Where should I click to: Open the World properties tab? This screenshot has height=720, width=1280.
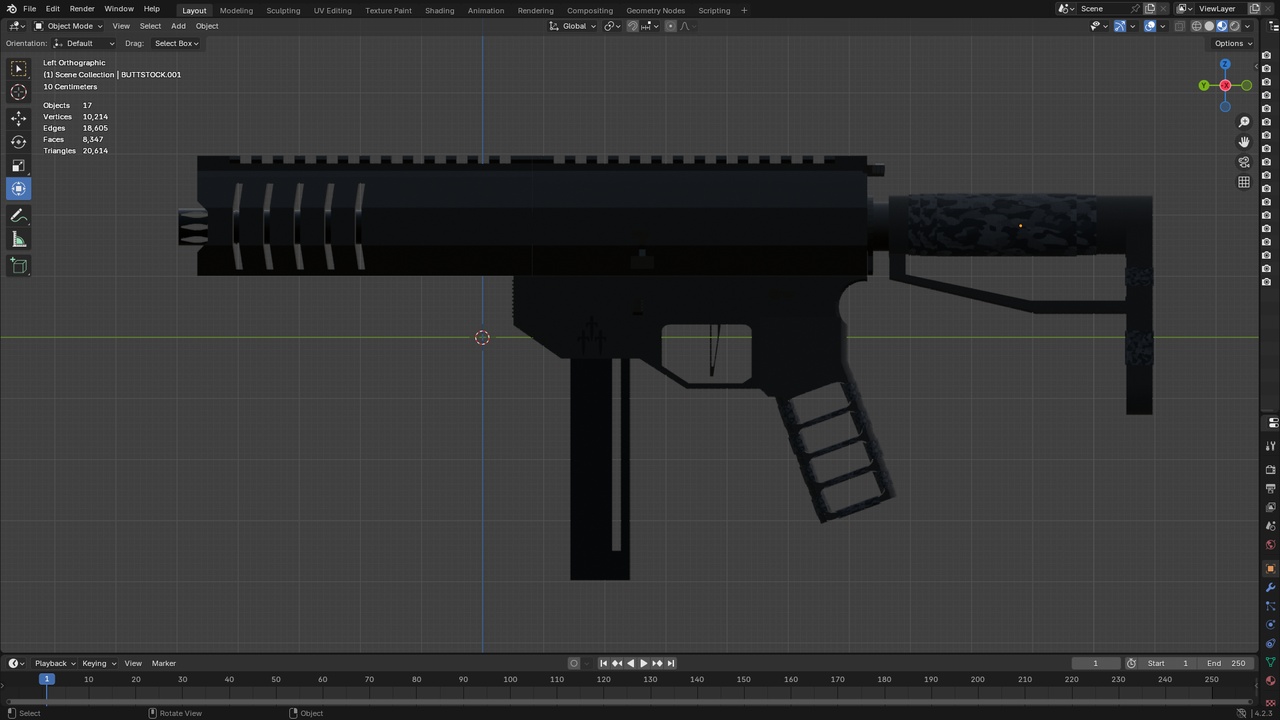coord(1271,545)
